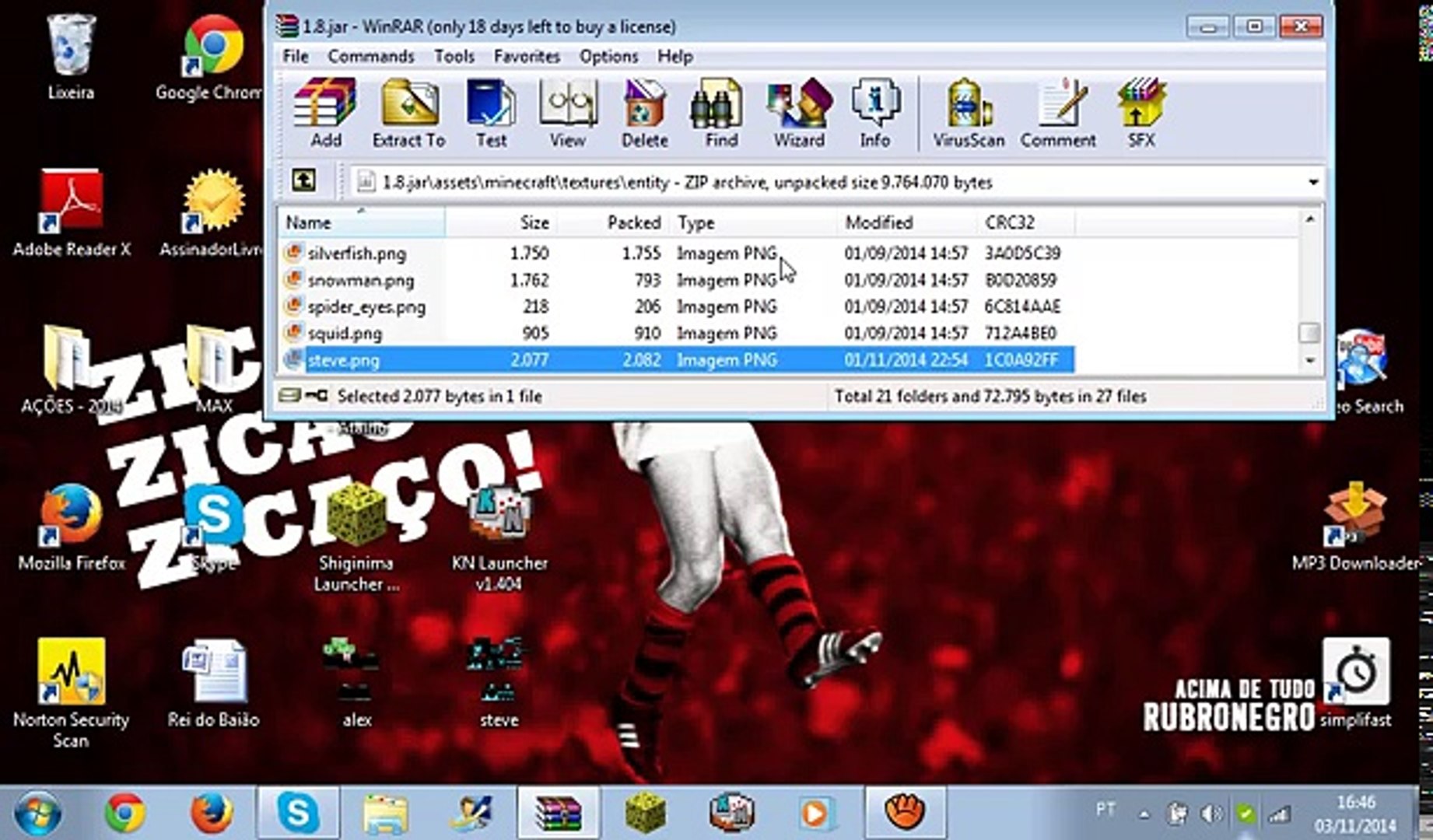Open the File menu
The height and width of the screenshot is (840, 1433).
click(x=295, y=56)
